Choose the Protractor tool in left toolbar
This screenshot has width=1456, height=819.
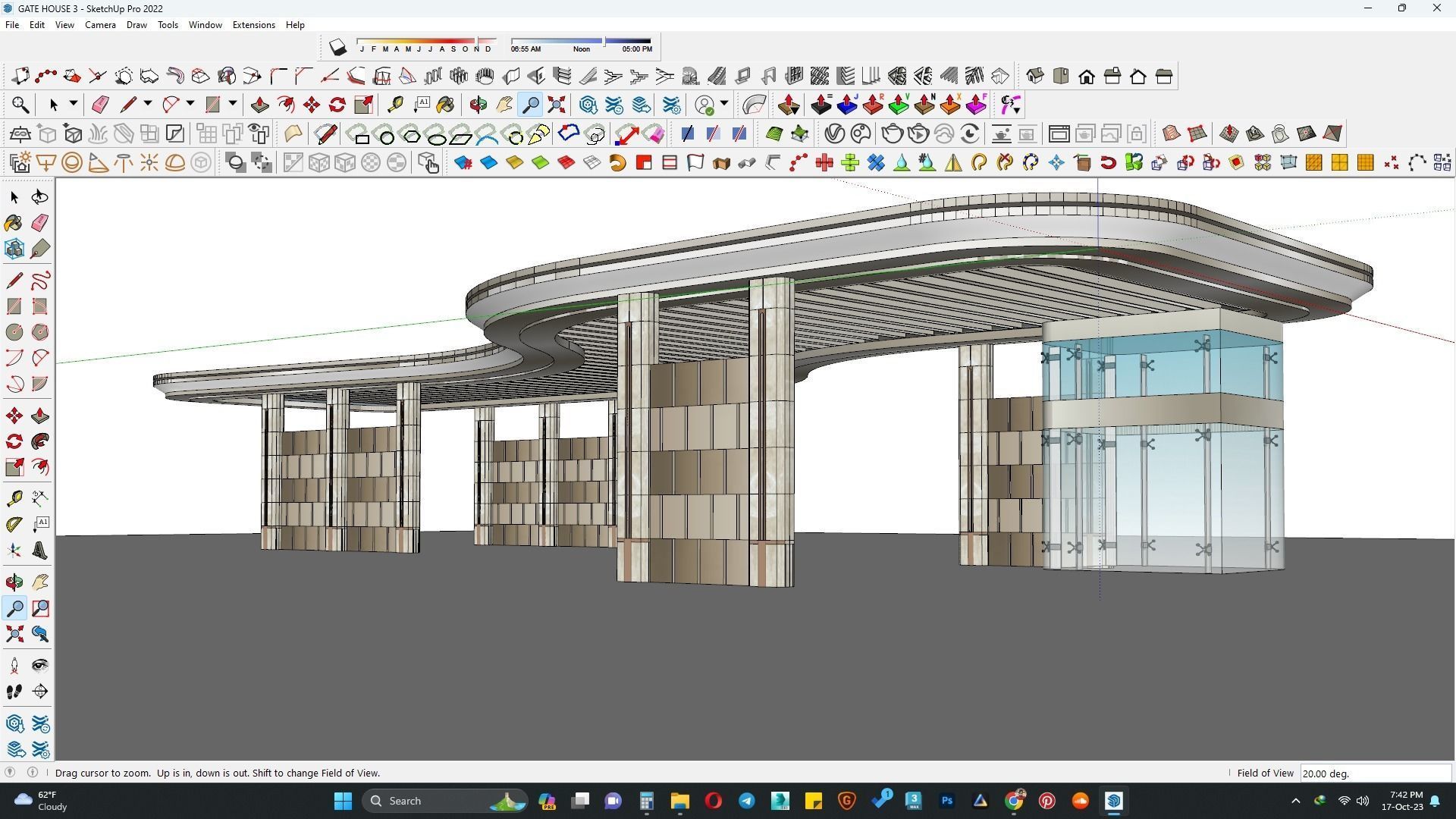coord(14,524)
